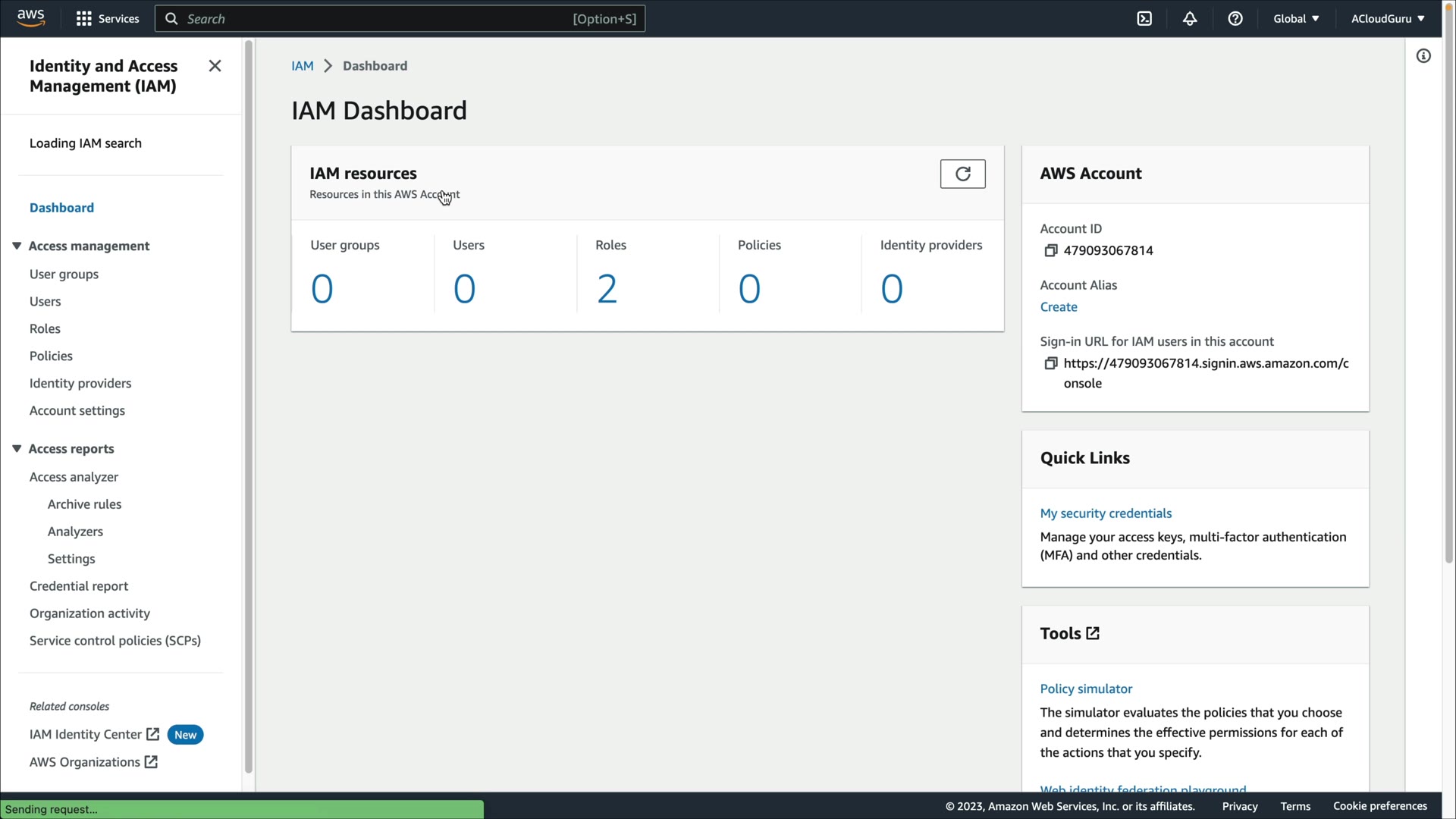Collapse the Access management section
This screenshot has height=819, width=1456.
pyautogui.click(x=17, y=246)
